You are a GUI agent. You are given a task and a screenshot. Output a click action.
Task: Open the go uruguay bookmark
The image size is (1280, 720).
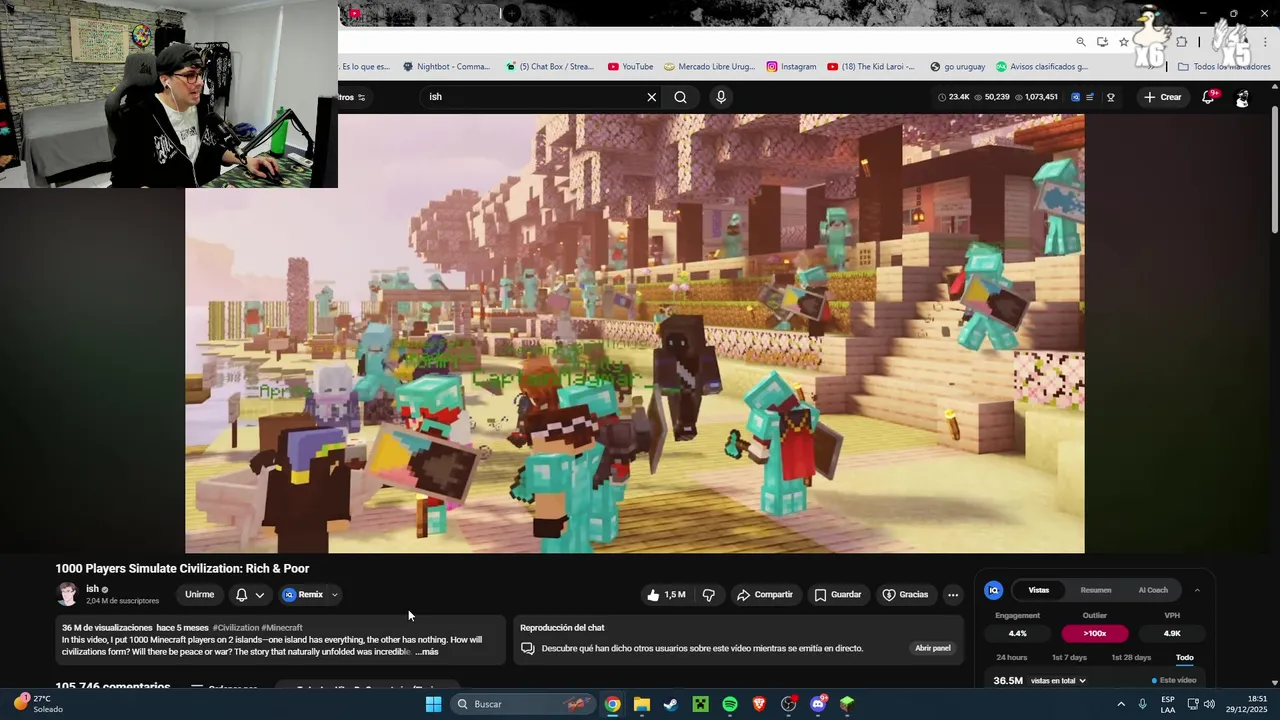coord(957,67)
